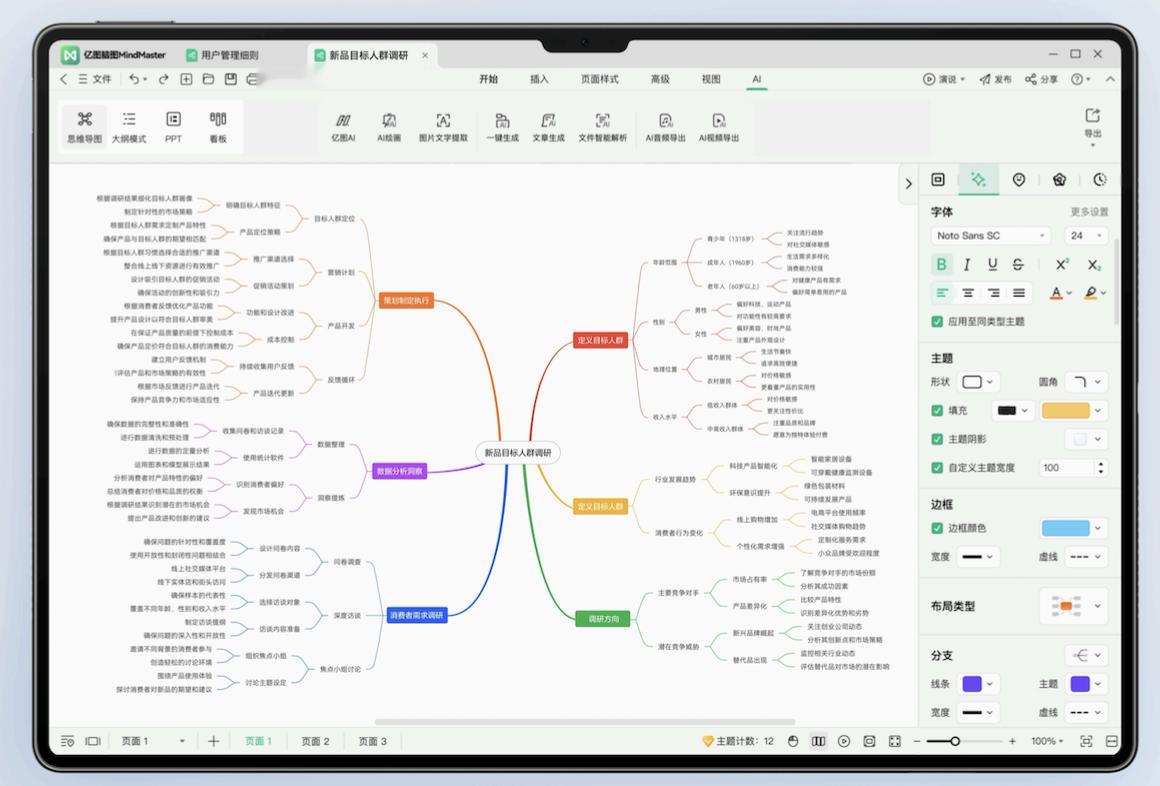This screenshot has width=1160, height=786.
Task: Click the redo arrow icon
Action: pos(163,78)
